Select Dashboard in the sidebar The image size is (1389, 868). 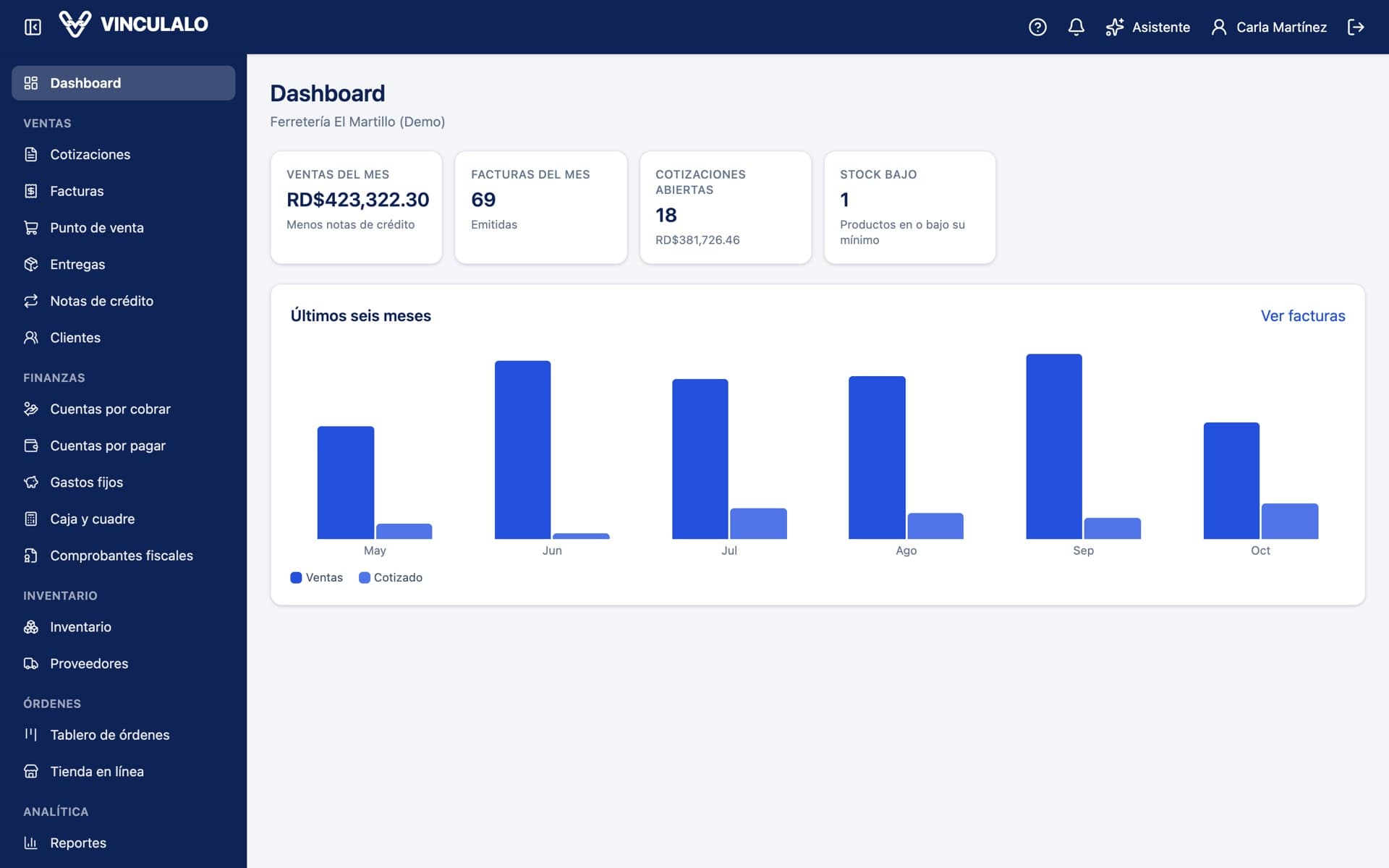[x=123, y=83]
